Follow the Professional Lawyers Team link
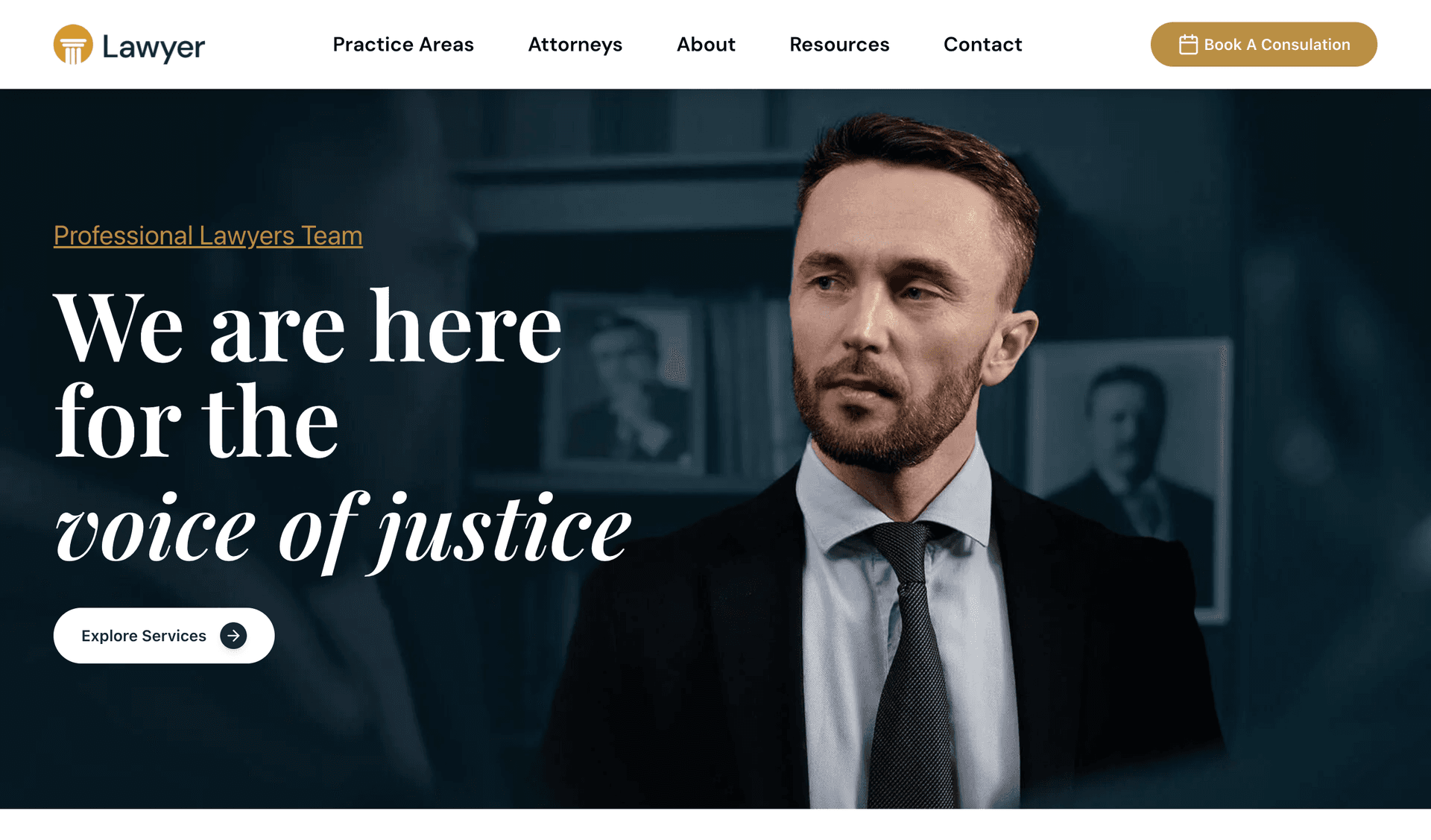 208,236
